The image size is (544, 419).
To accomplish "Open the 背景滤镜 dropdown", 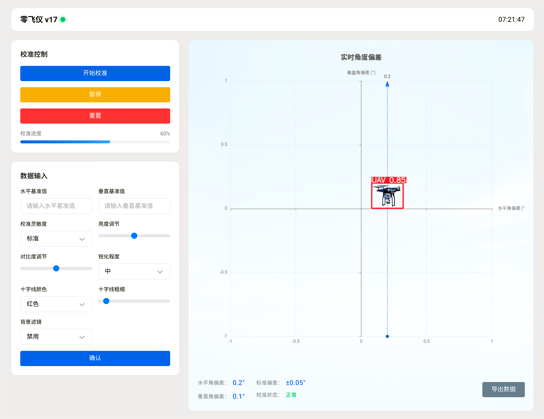I will point(56,336).
